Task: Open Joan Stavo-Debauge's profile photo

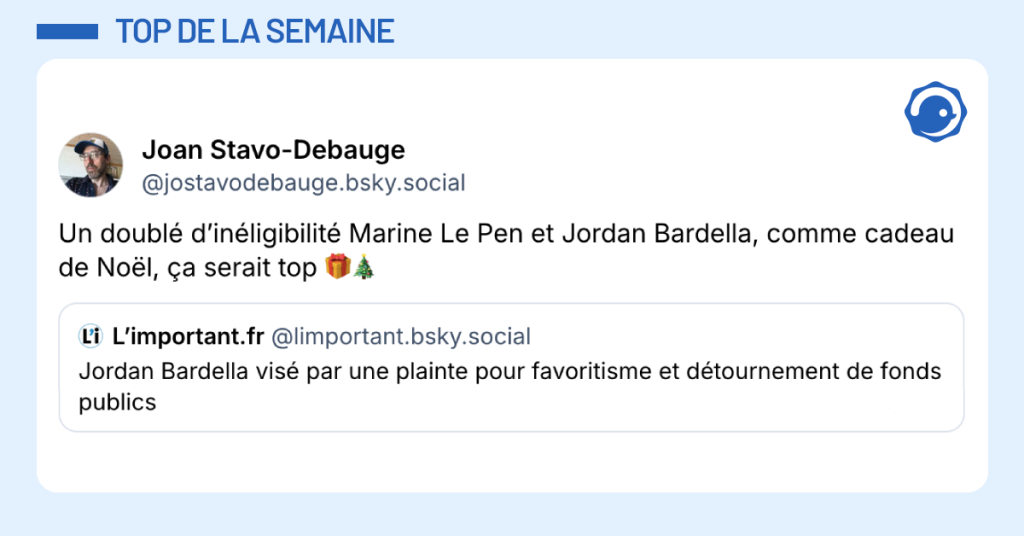Action: pos(91,165)
